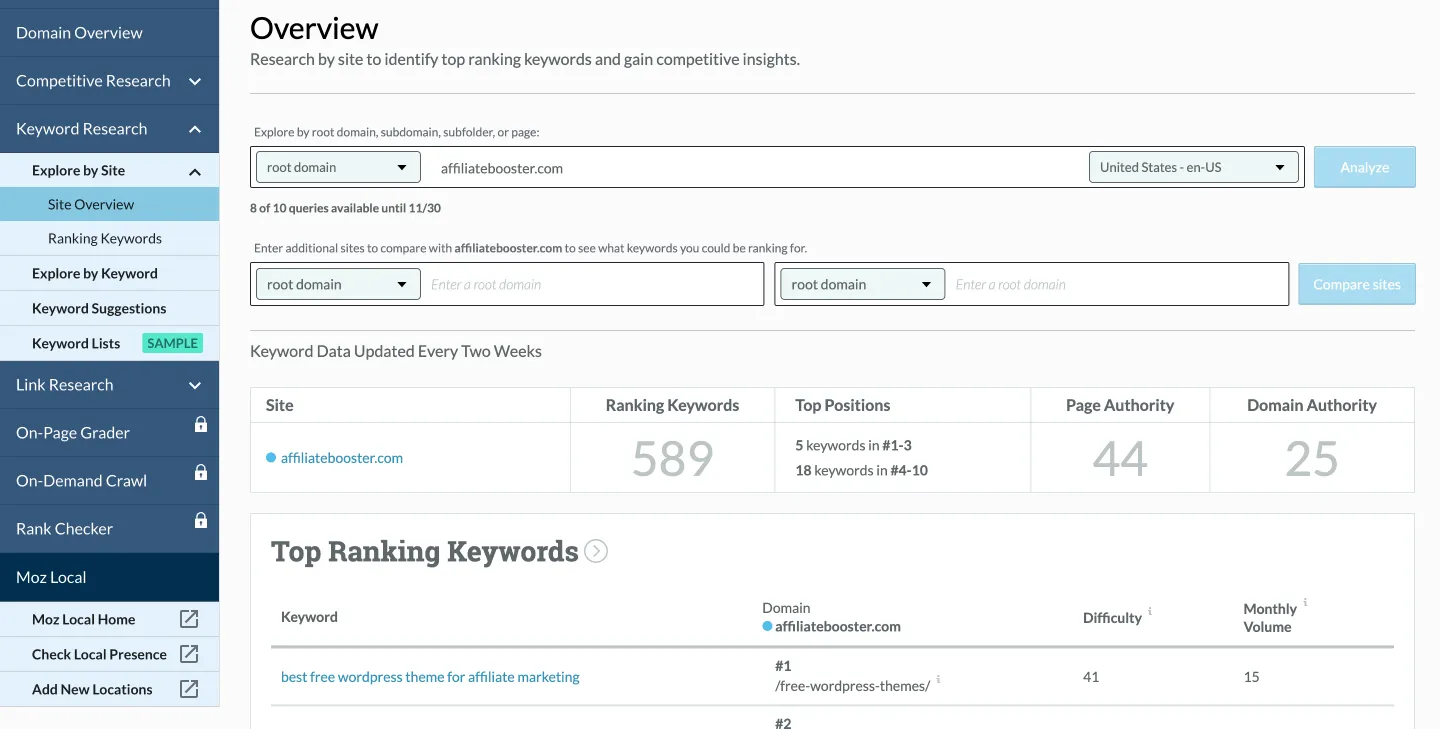Click text 5 keywords in #1-3
The width and height of the screenshot is (1440, 729).
(x=853, y=445)
